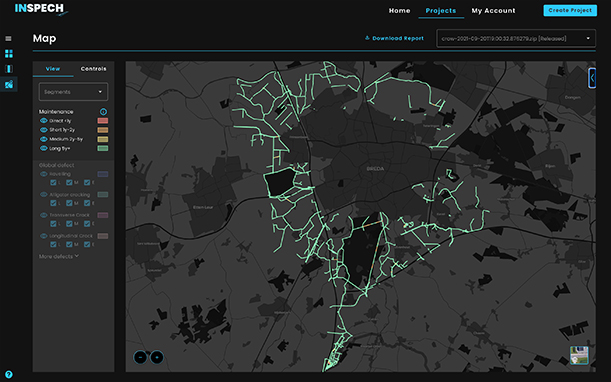
Task: Click the Download Report link
Action: point(394,38)
